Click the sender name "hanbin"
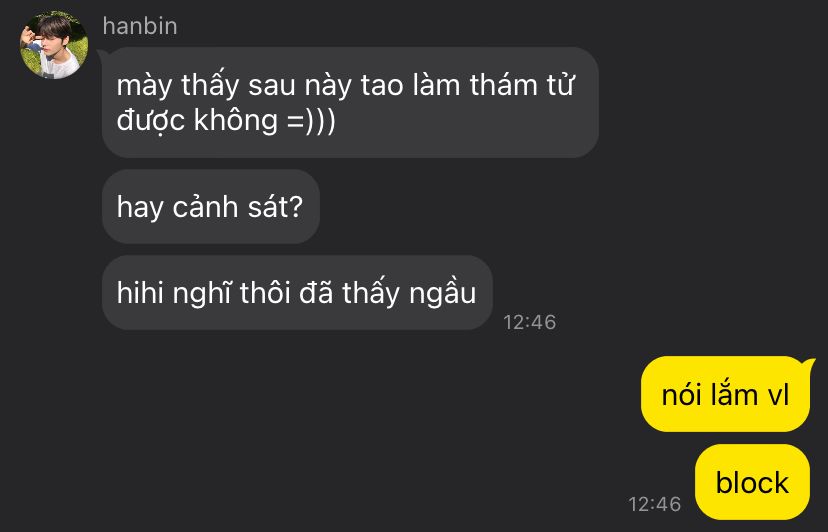828x532 pixels. (x=140, y=26)
